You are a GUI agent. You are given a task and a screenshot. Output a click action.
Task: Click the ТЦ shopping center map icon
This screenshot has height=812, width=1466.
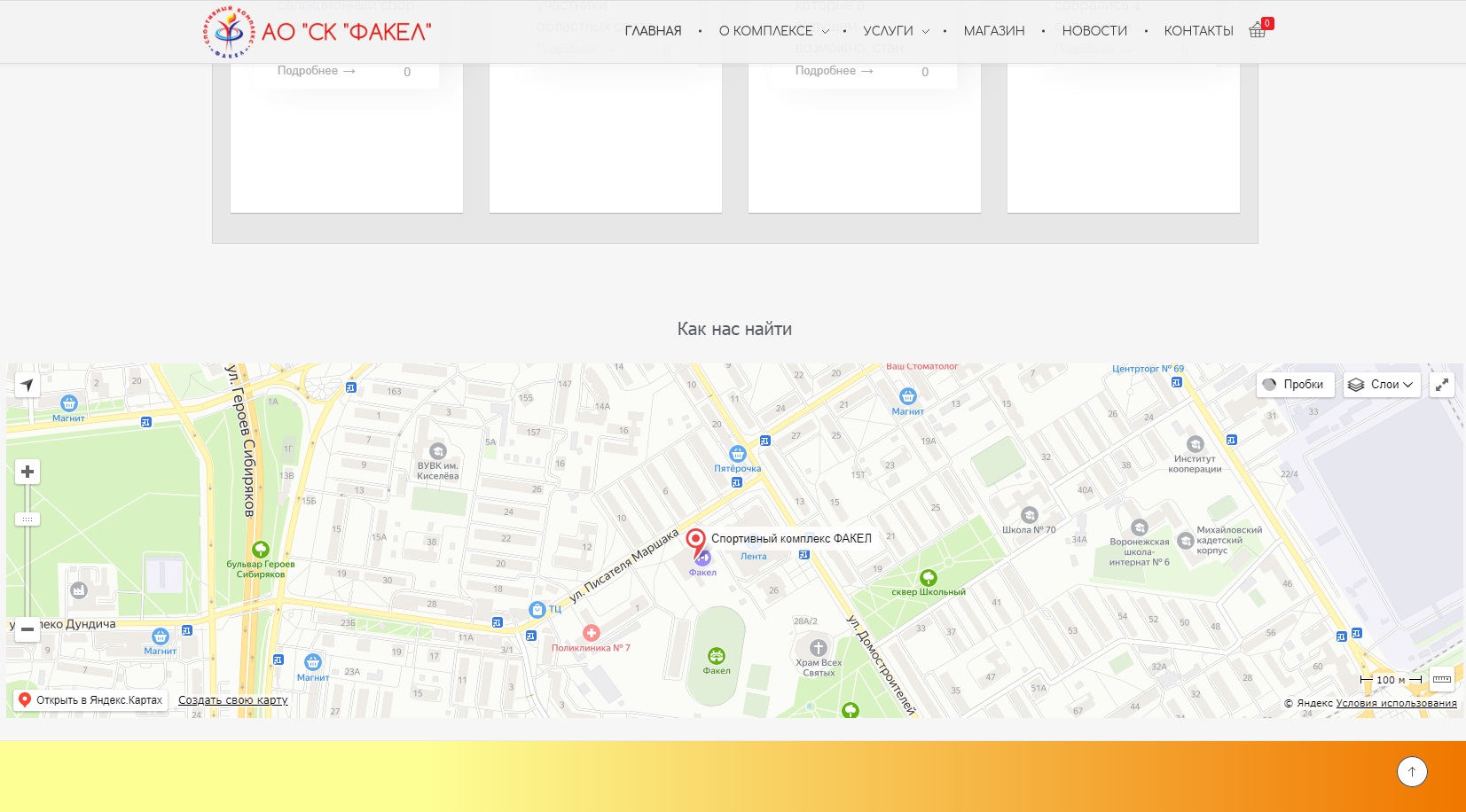point(537,610)
